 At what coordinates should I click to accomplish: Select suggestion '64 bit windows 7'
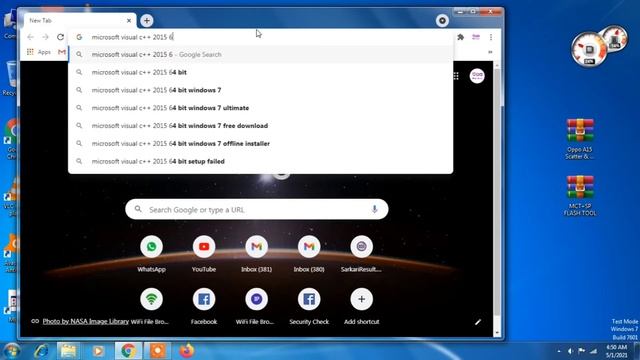[260, 90]
